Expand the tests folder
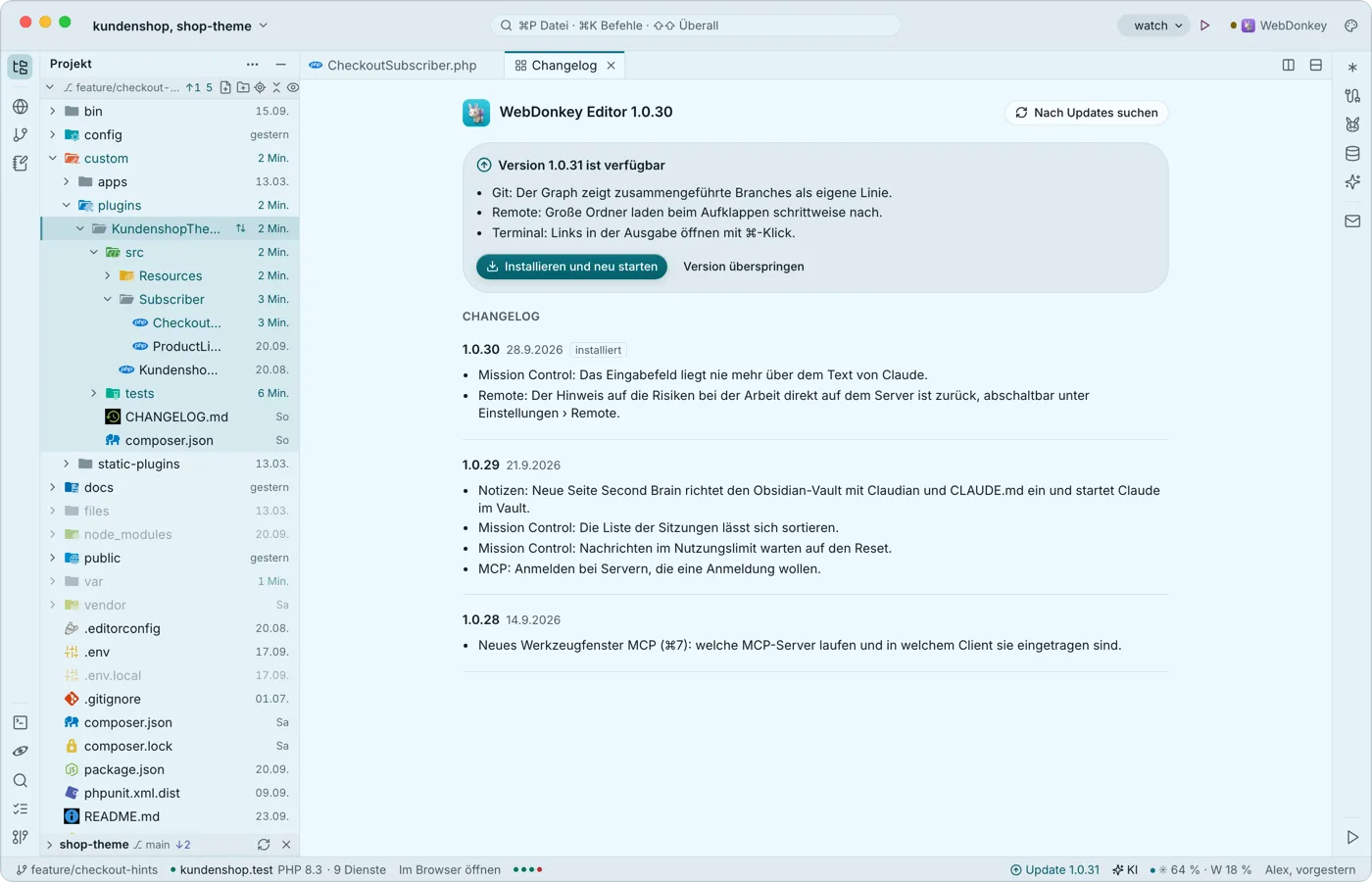 coord(93,393)
